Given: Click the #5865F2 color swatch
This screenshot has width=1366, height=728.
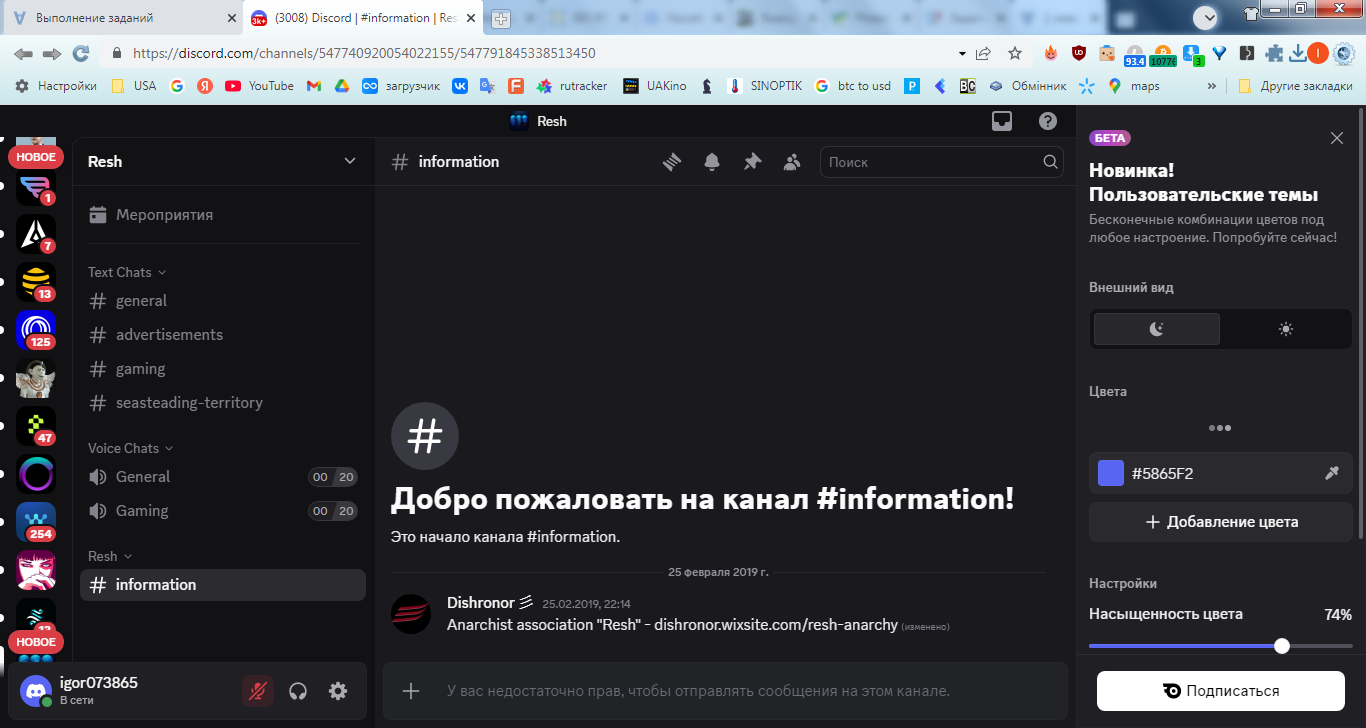Looking at the screenshot, I should point(1111,473).
